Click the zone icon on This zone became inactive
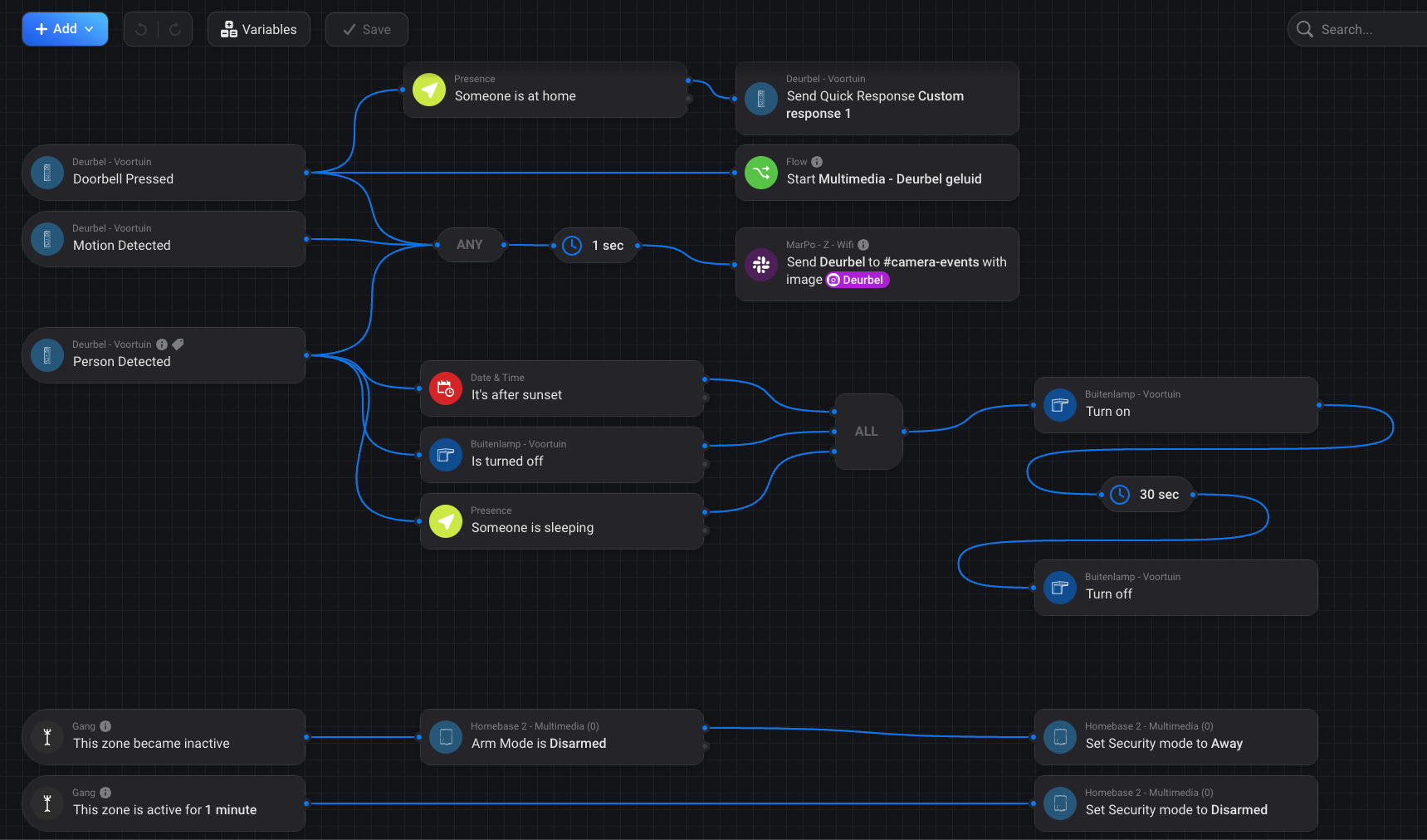This screenshot has width=1427, height=840. pyautogui.click(x=47, y=737)
